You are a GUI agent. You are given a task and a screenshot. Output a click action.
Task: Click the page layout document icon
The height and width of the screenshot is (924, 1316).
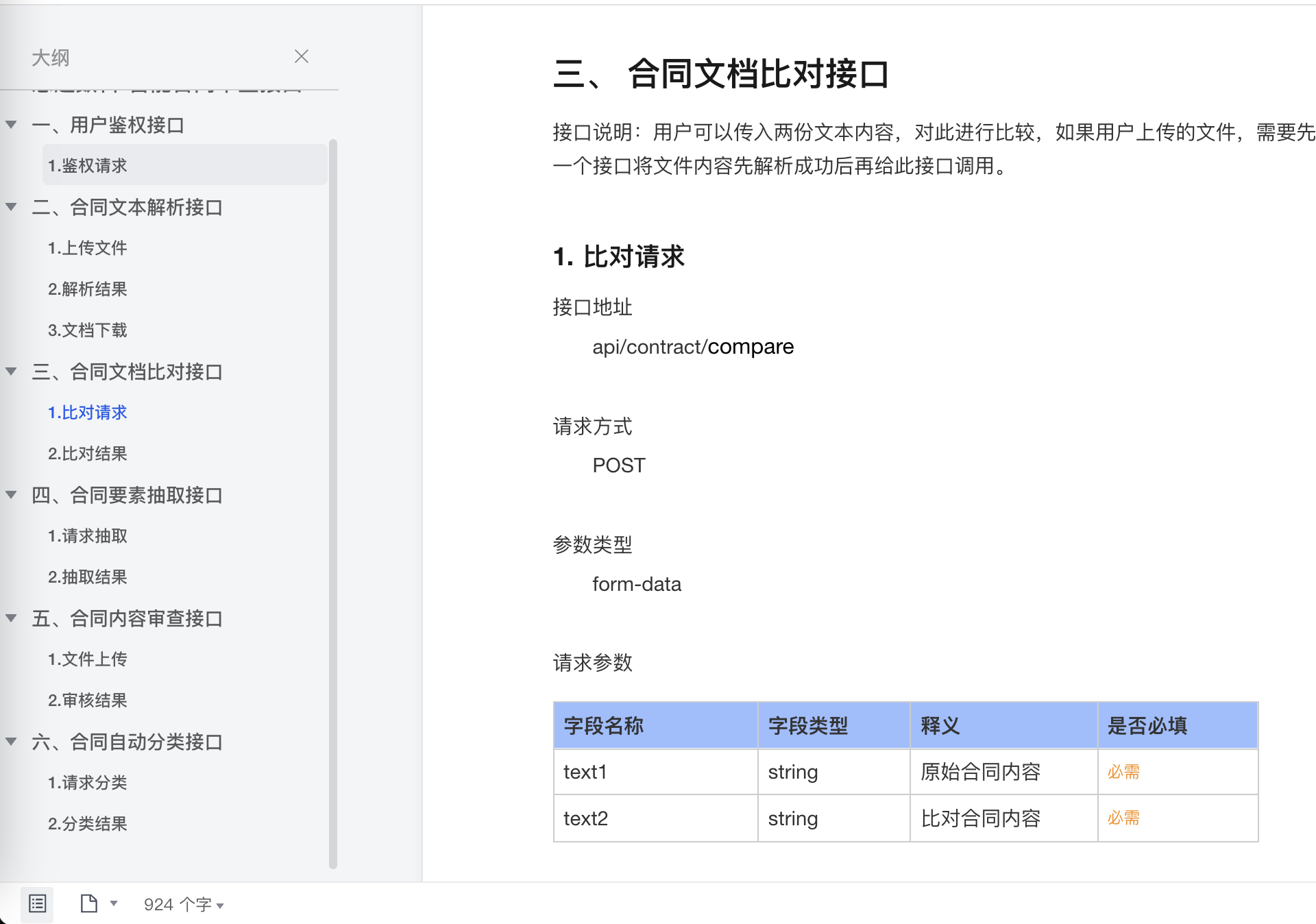(88, 903)
